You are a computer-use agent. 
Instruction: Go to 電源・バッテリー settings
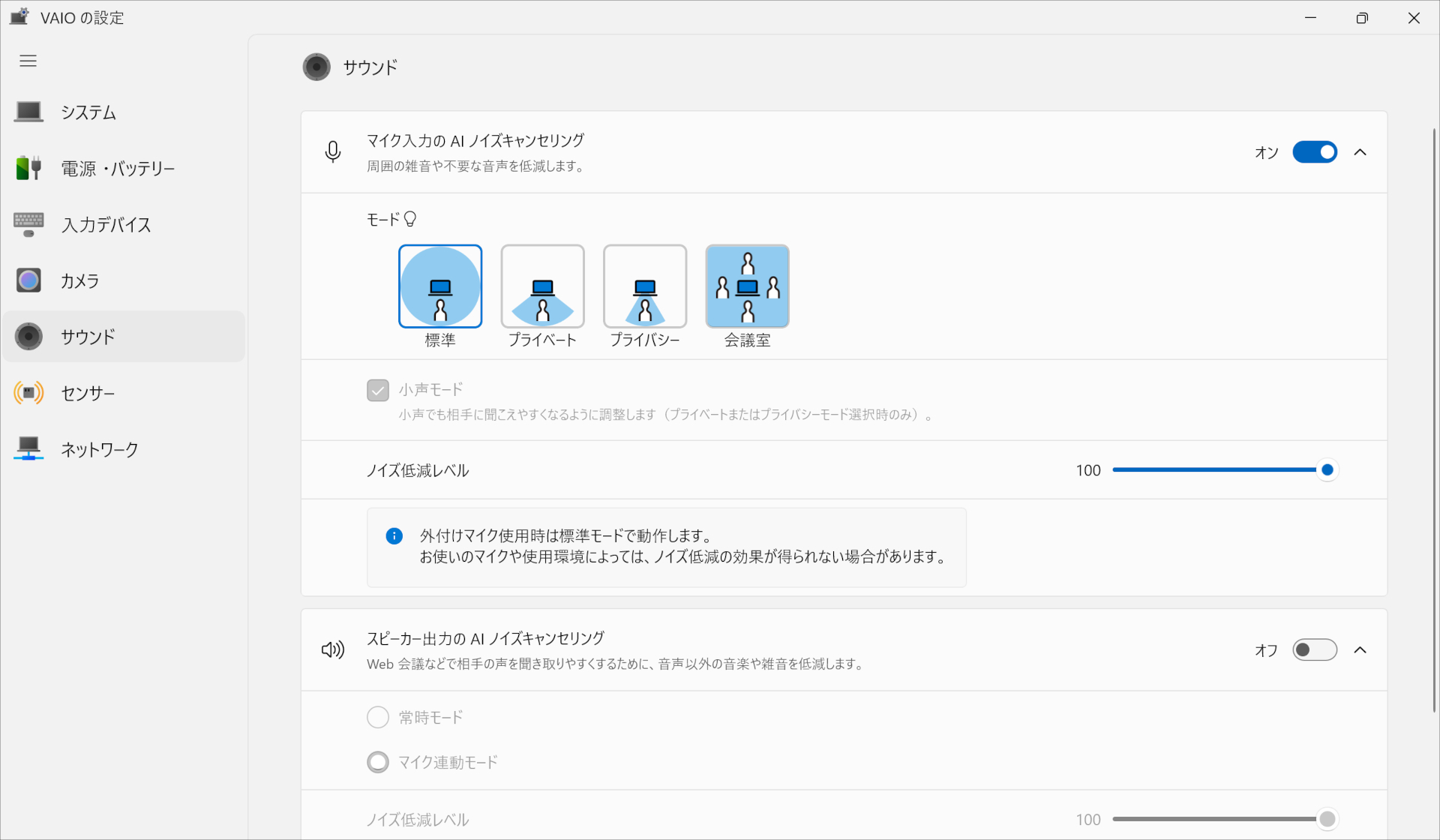click(117, 169)
